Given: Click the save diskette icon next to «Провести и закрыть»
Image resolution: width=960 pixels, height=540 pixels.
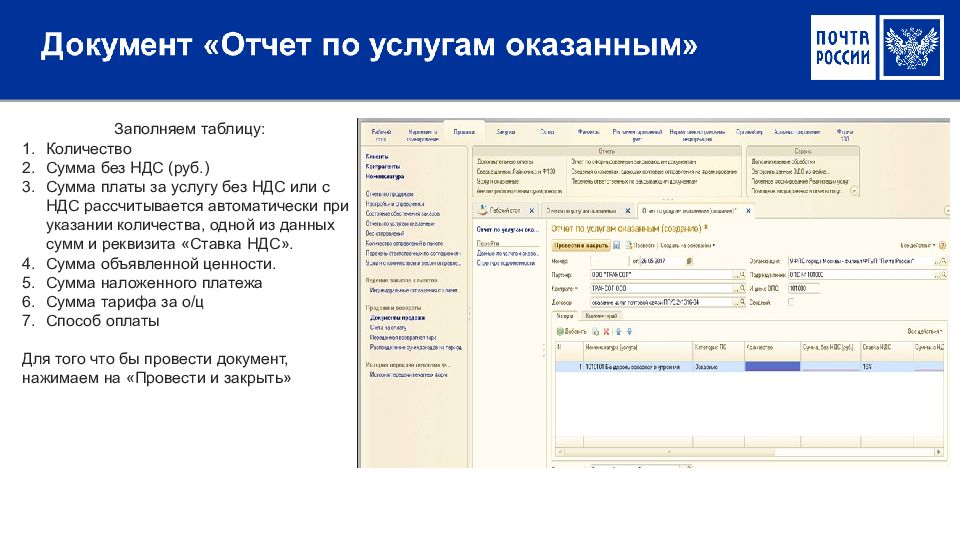Looking at the screenshot, I should tap(617, 246).
